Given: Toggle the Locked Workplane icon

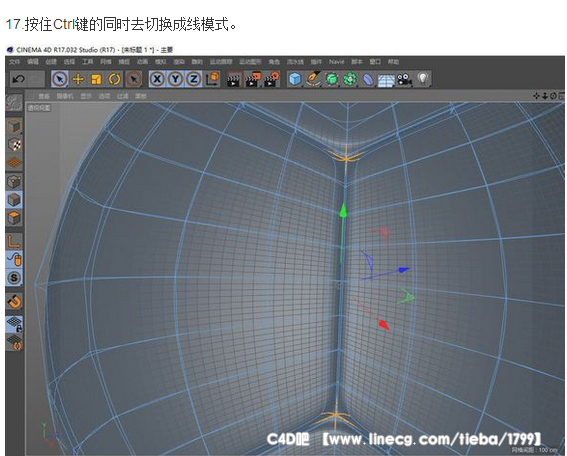Looking at the screenshot, I should click(x=14, y=324).
